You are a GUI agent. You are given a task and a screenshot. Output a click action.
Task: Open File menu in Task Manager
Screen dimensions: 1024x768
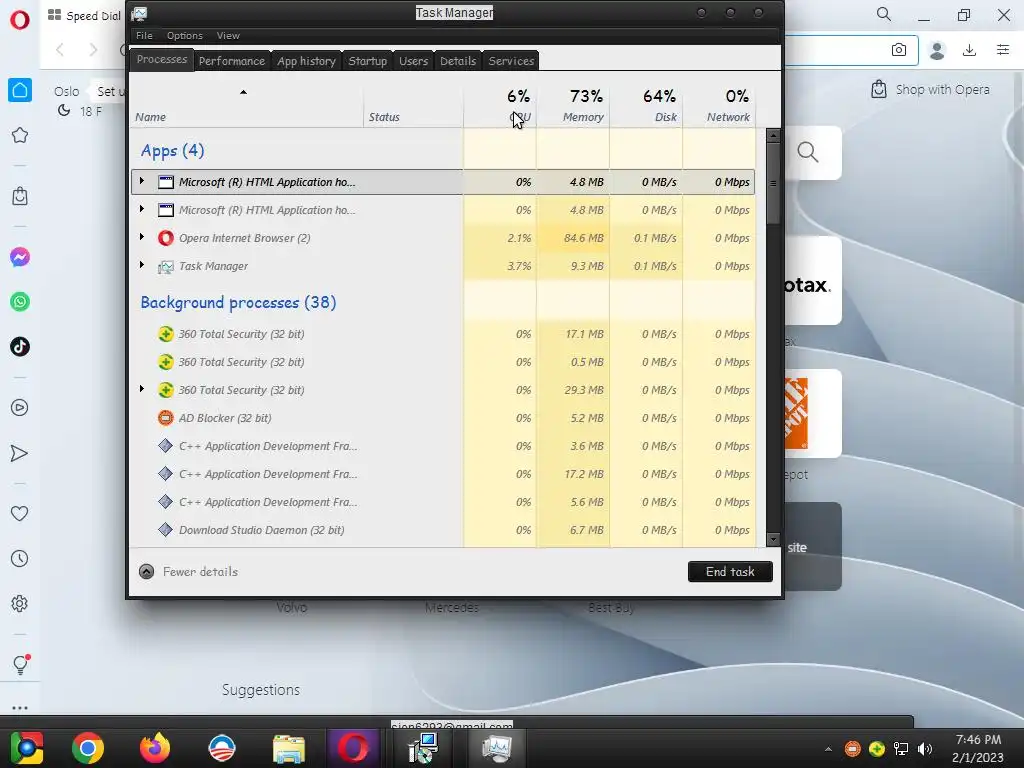coord(144,36)
